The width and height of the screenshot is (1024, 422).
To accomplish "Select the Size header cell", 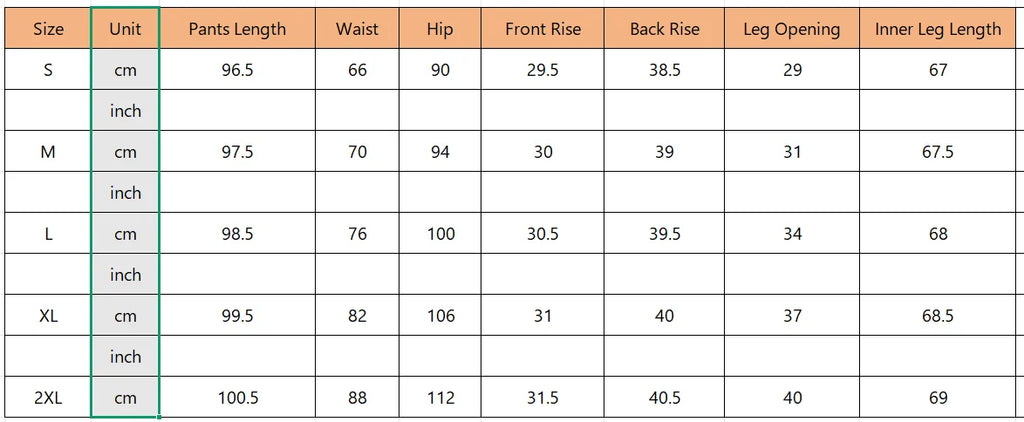I will [48, 29].
